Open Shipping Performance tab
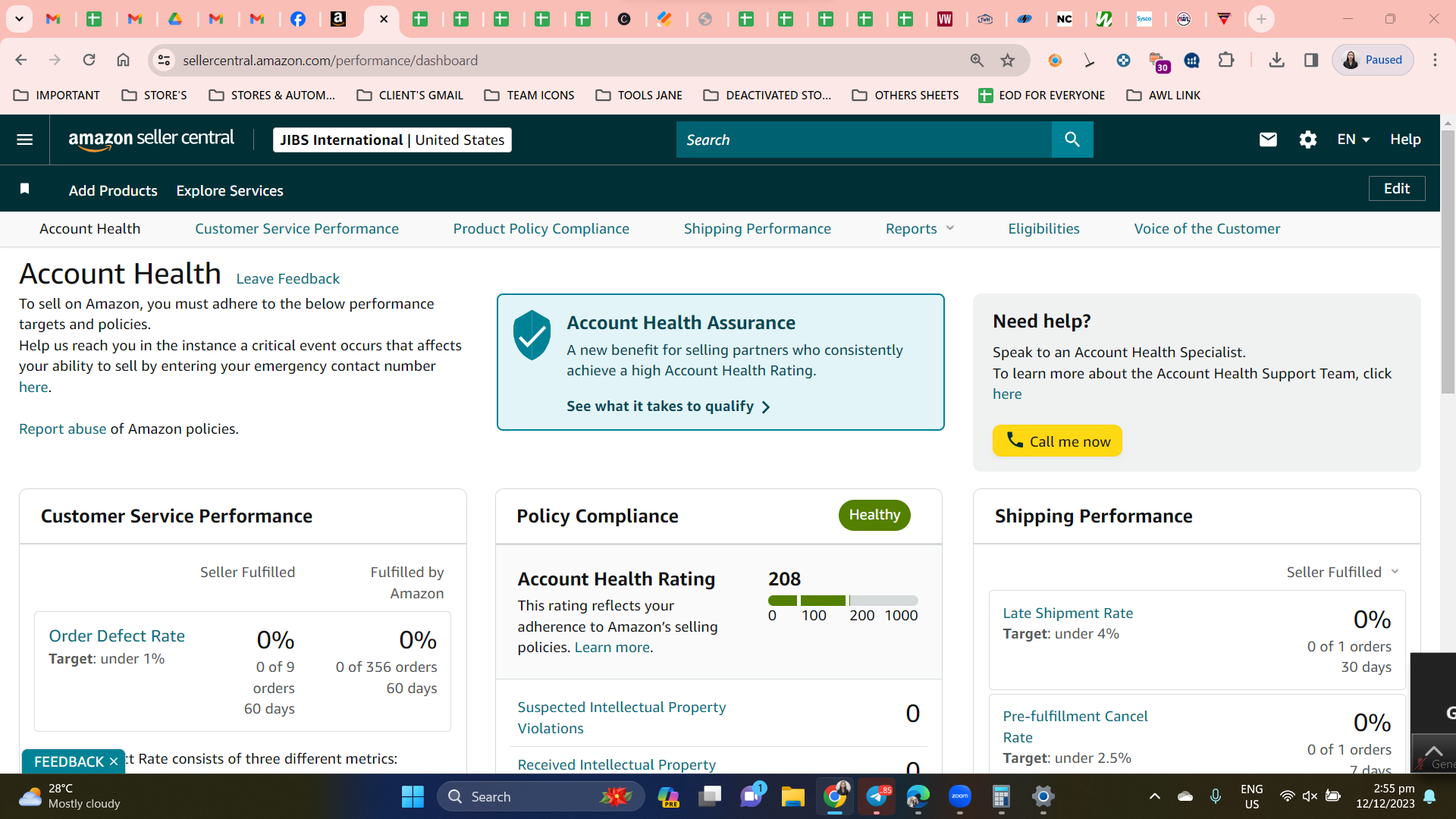The image size is (1456, 819). coord(757,228)
